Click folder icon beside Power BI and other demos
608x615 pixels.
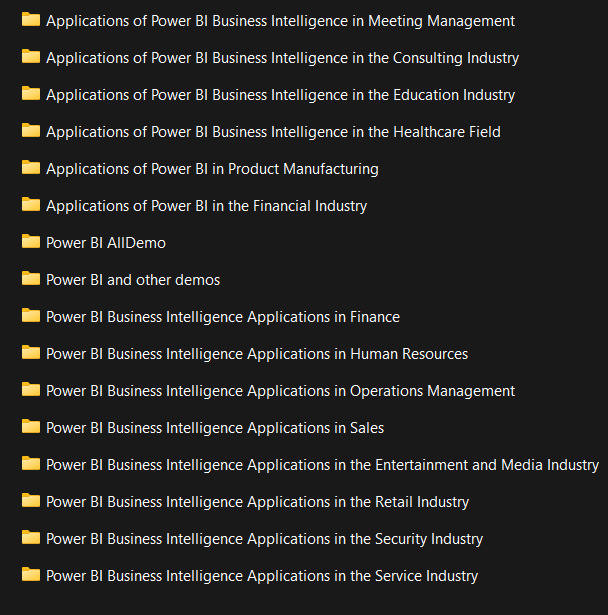click(x=31, y=278)
